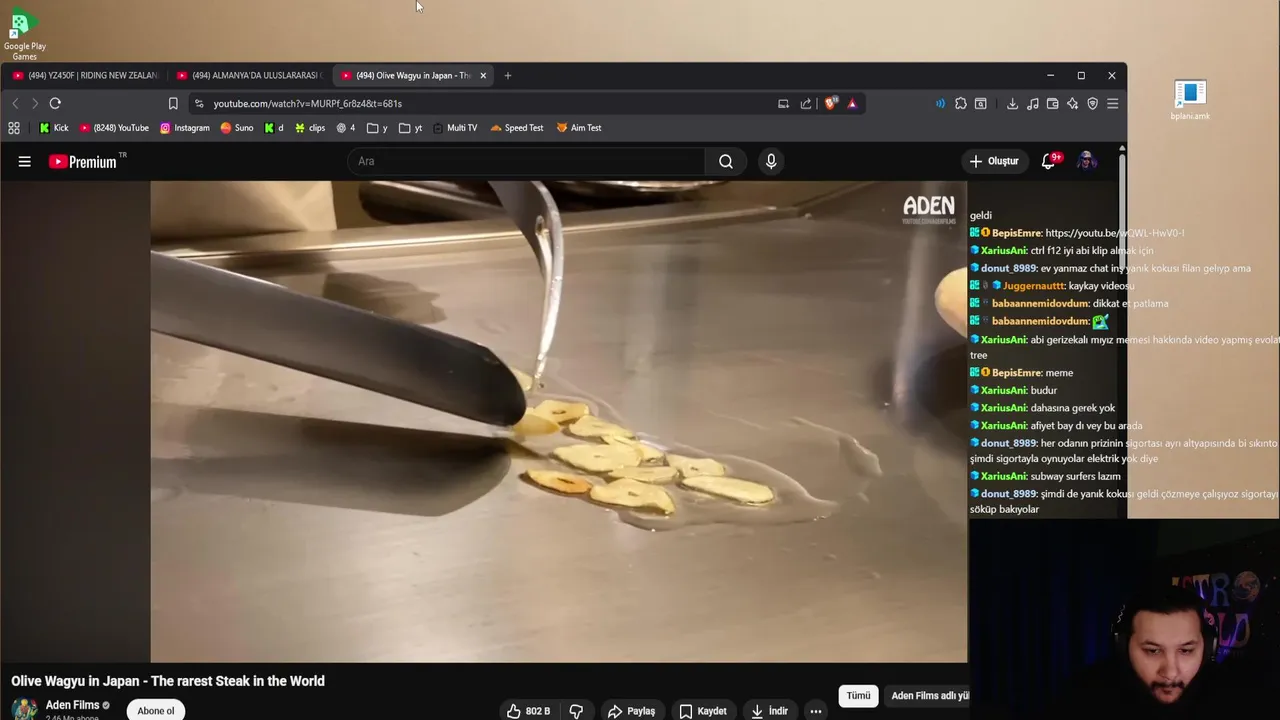The image size is (1280, 720).
Task: Click picture-in-picture icon in address bar
Action: coord(783,103)
